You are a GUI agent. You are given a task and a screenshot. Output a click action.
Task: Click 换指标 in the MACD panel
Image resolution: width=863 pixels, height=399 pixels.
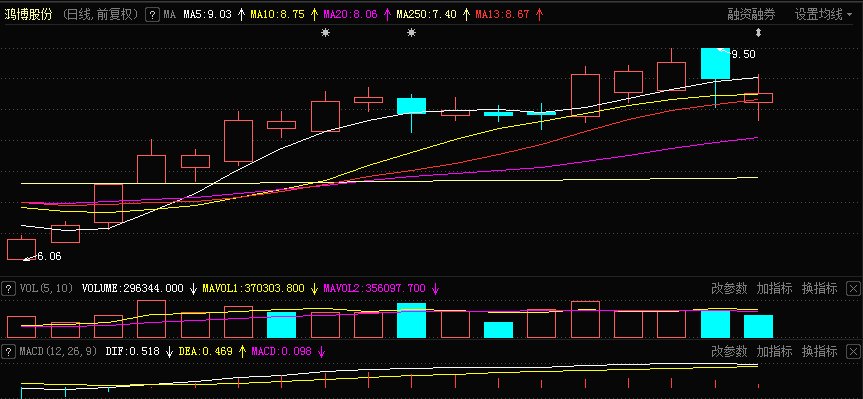pyautogui.click(x=820, y=351)
